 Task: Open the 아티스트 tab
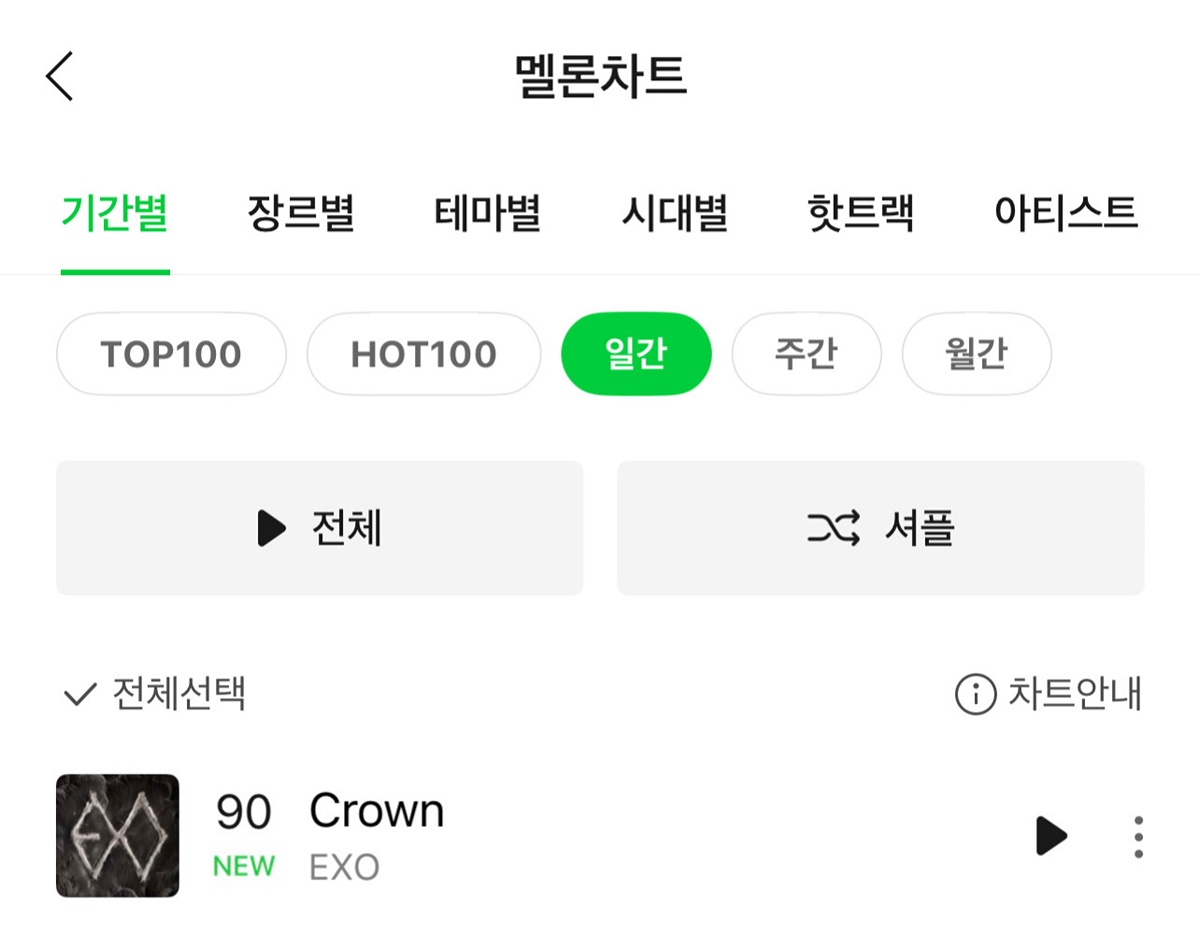click(x=1066, y=212)
